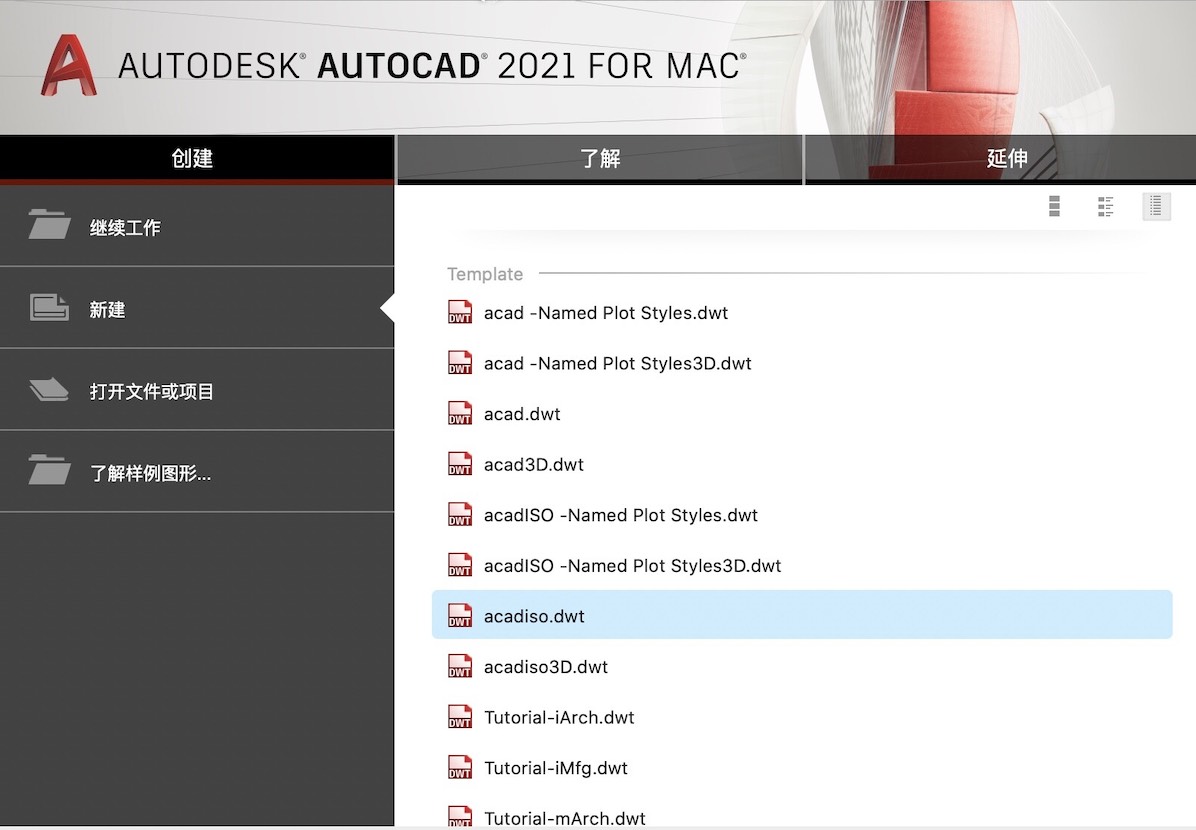Click the Template section heading
The width and height of the screenshot is (1196, 830).
485,274
